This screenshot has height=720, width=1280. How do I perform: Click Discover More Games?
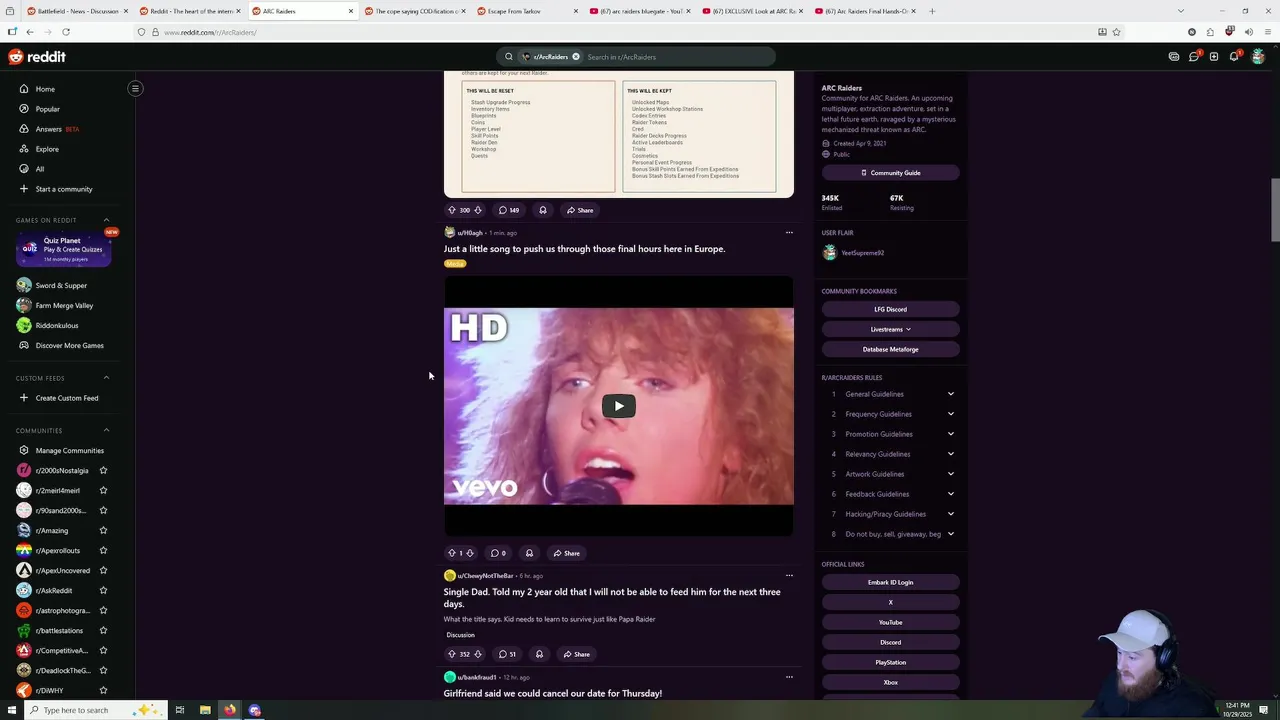(63, 345)
